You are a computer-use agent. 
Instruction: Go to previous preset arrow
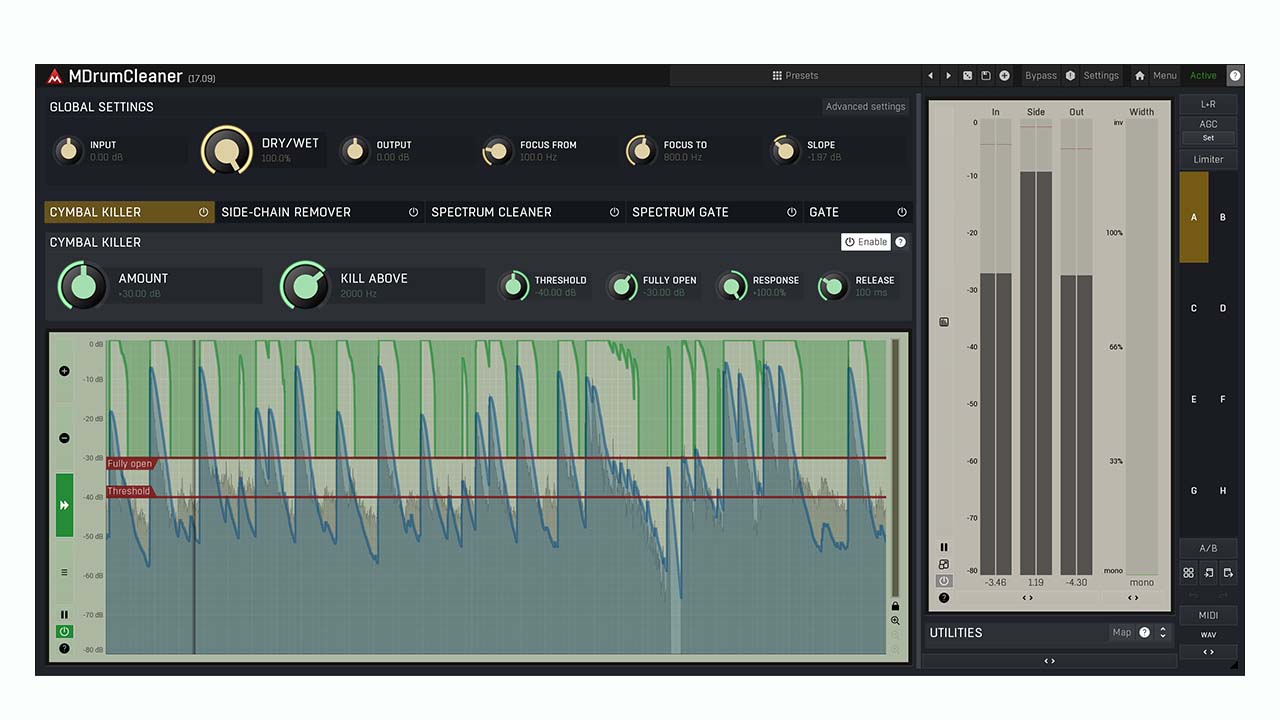[x=930, y=76]
